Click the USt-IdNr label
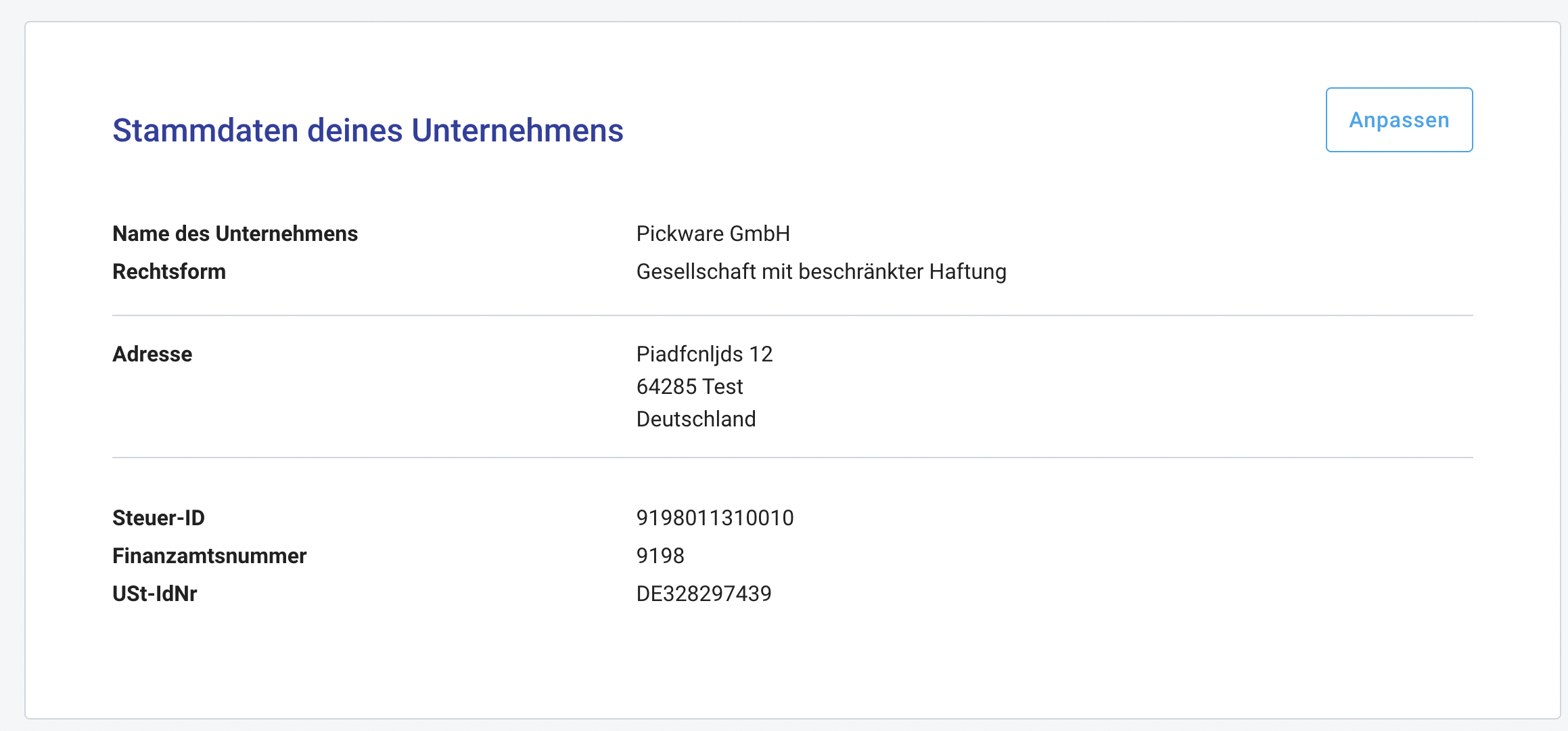The width and height of the screenshot is (1568, 731). (x=154, y=594)
